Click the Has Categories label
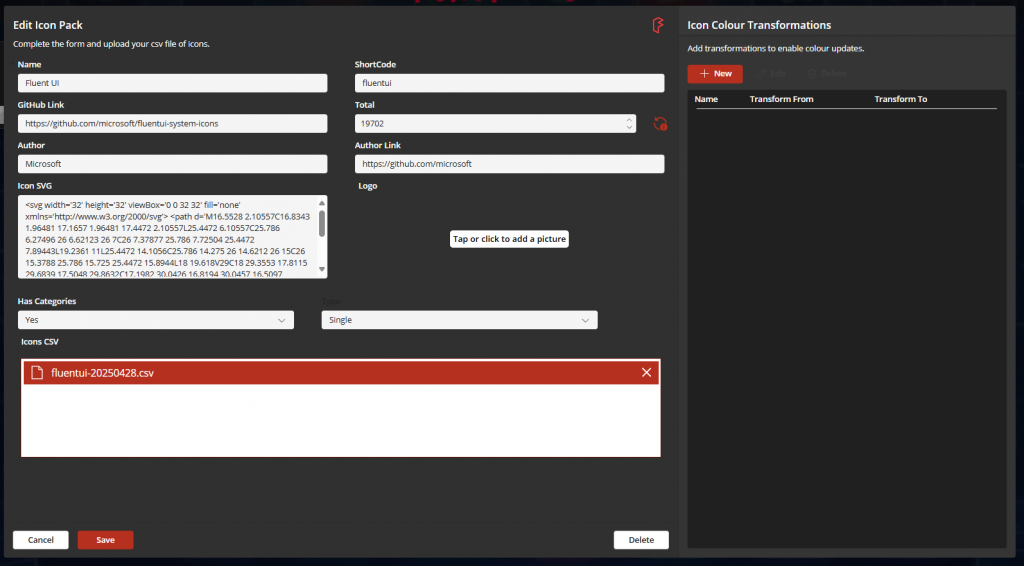Viewport: 1024px width, 566px height. [47, 301]
